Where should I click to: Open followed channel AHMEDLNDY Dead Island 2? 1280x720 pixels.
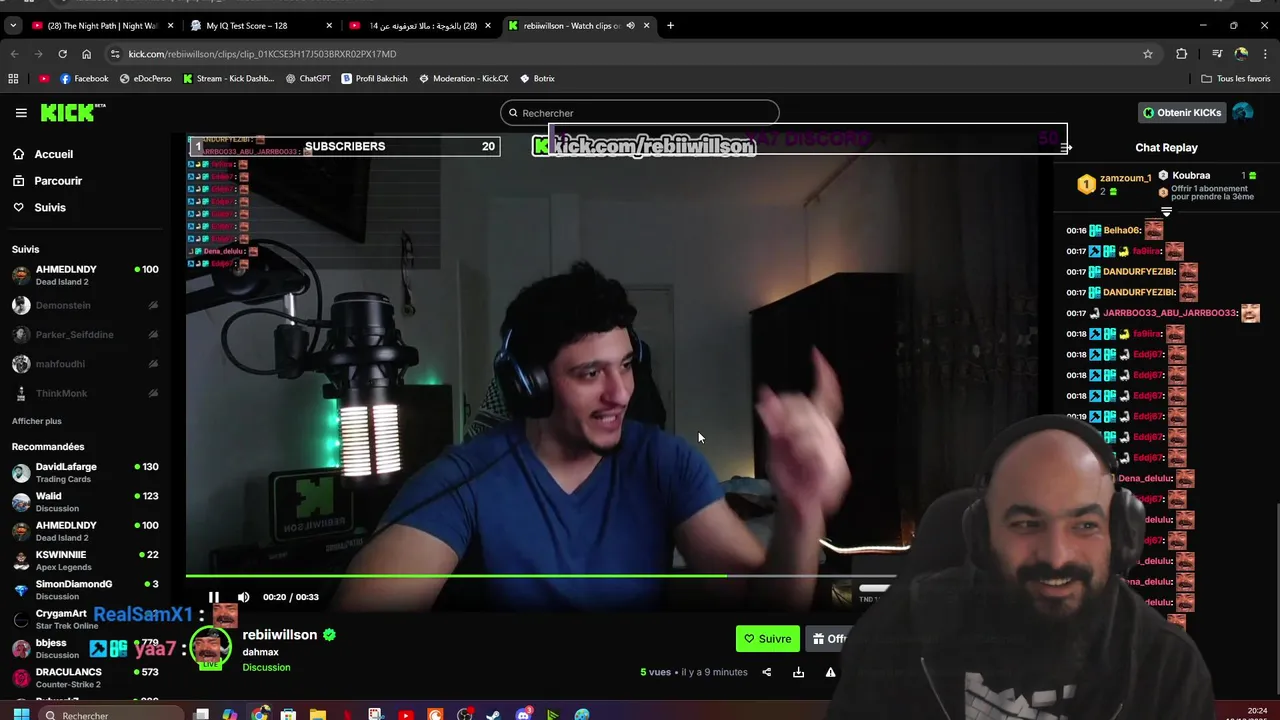tap(85, 275)
